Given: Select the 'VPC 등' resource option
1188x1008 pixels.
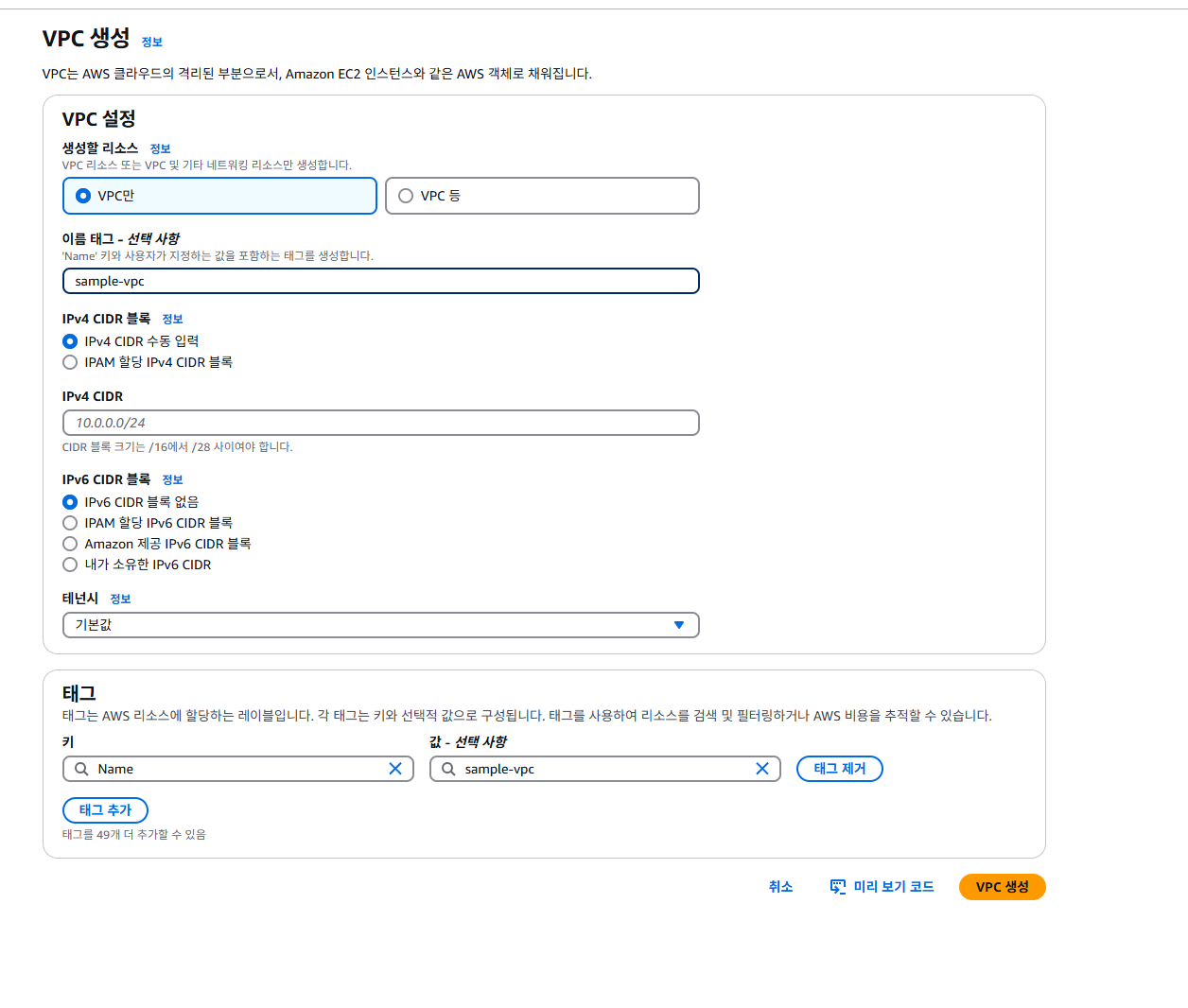Looking at the screenshot, I should [406, 196].
